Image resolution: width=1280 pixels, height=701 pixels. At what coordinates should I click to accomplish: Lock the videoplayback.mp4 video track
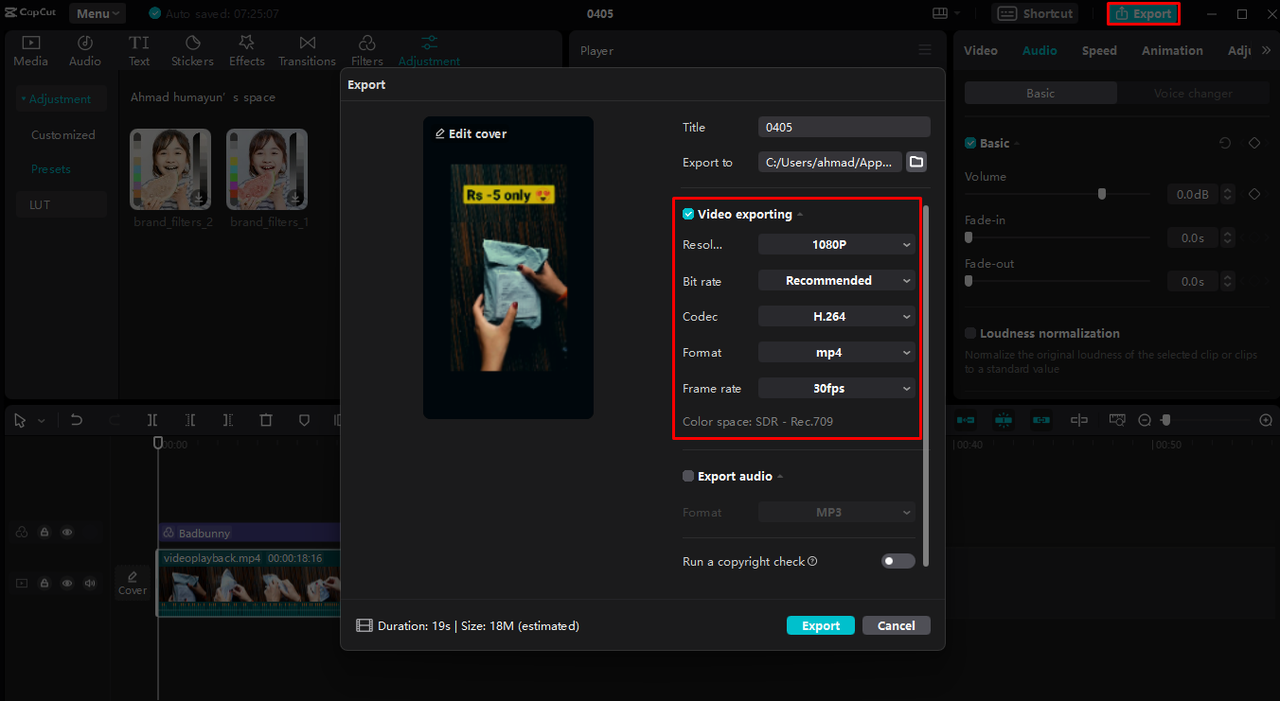44,583
